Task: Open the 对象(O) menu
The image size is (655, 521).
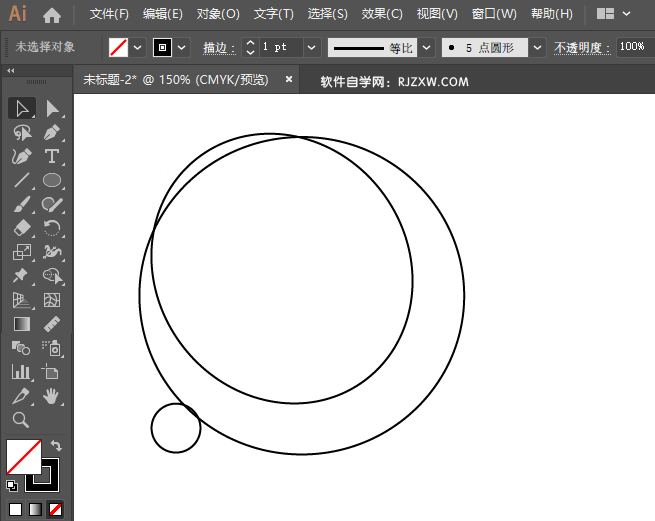Action: (218, 14)
